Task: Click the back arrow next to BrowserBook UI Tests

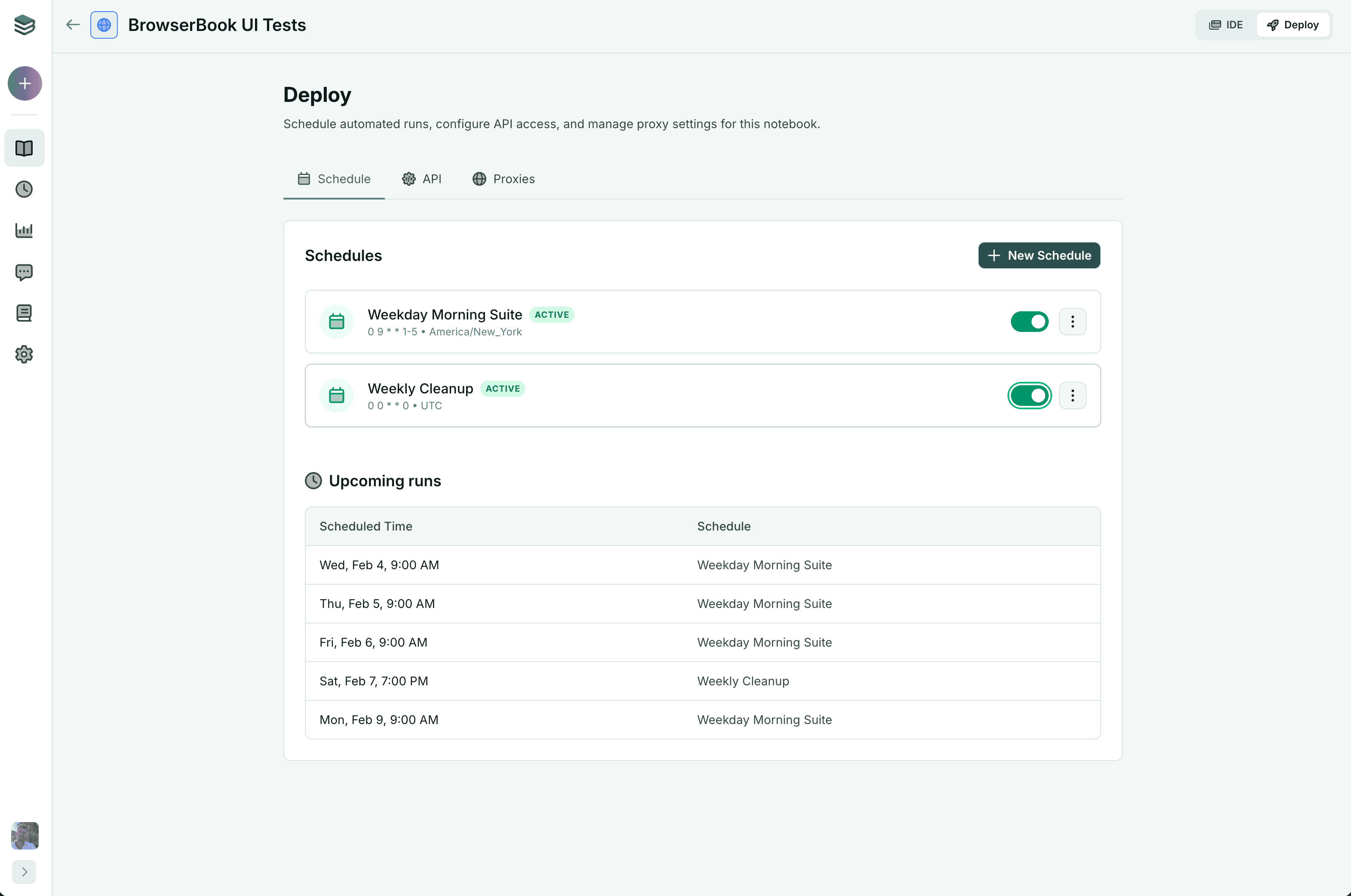Action: (x=73, y=25)
